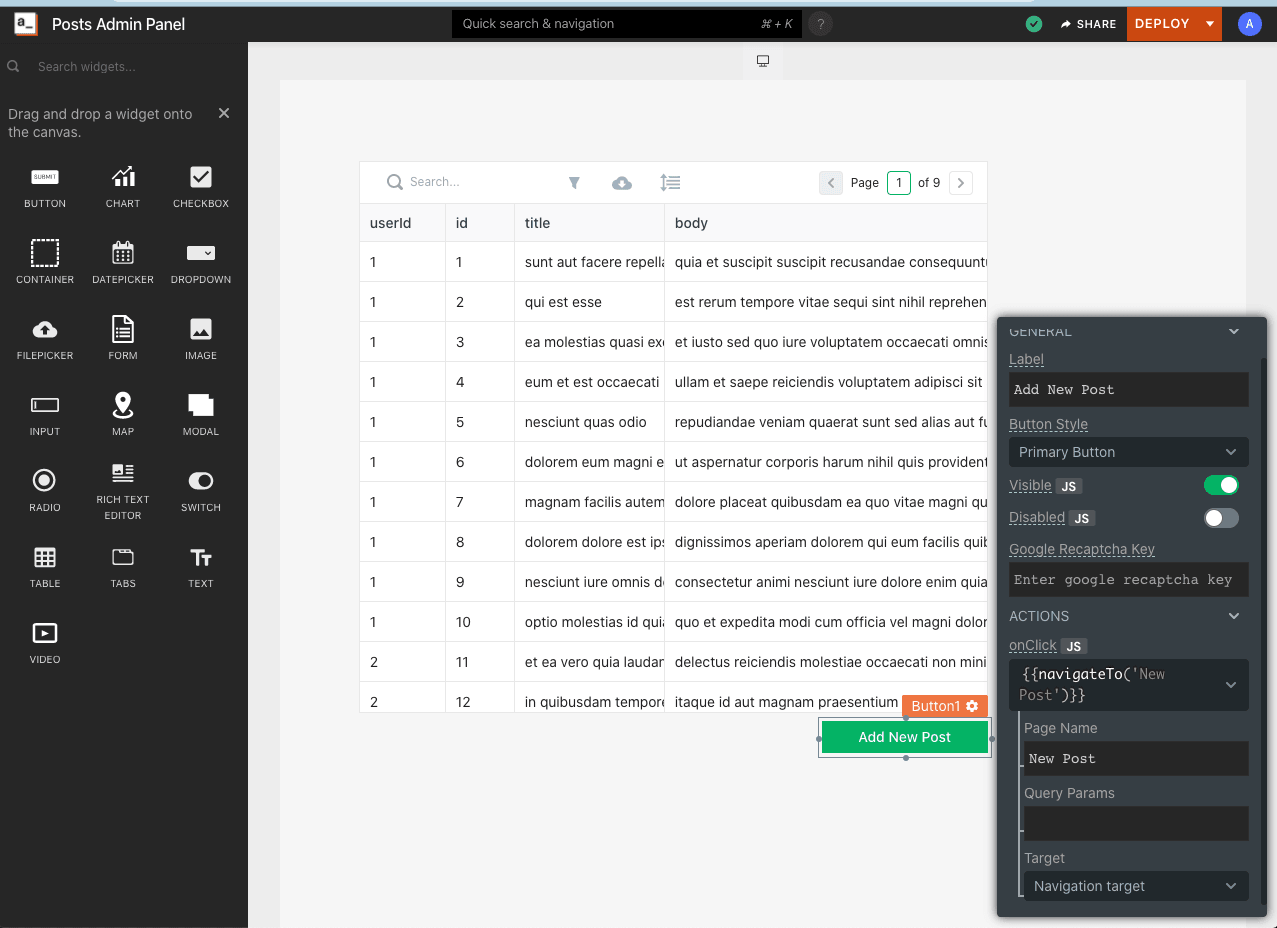Toggle JS mode for onClick
This screenshot has height=928, width=1277.
coord(1074,646)
